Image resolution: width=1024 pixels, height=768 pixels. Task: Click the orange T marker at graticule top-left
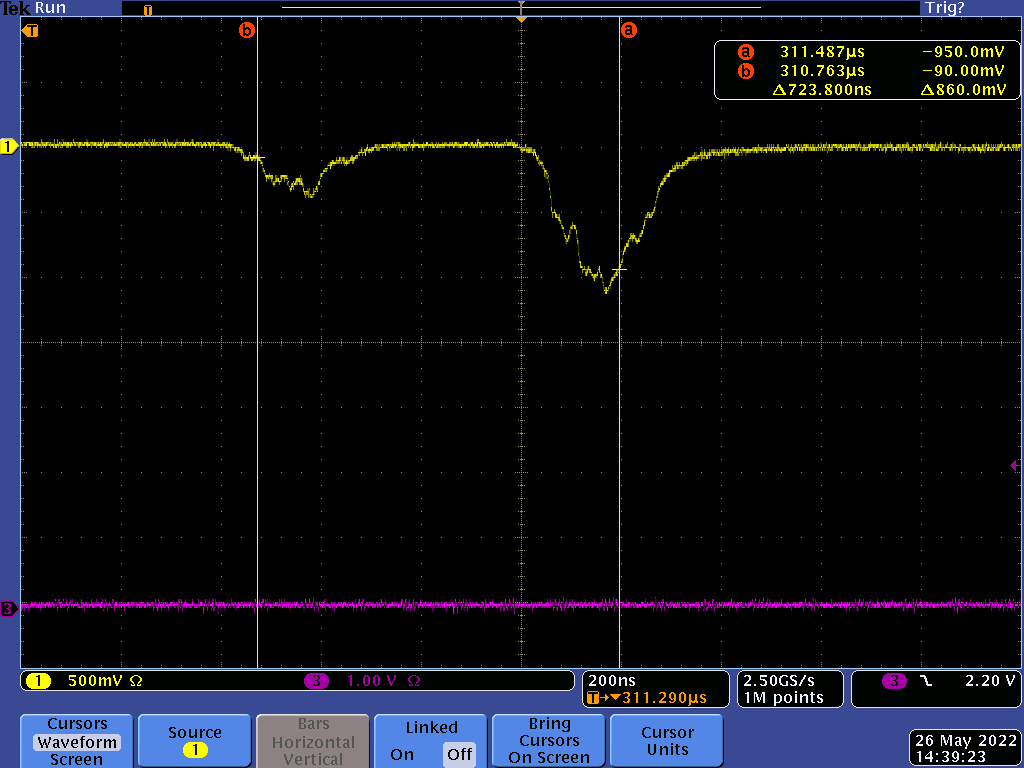coord(31,30)
